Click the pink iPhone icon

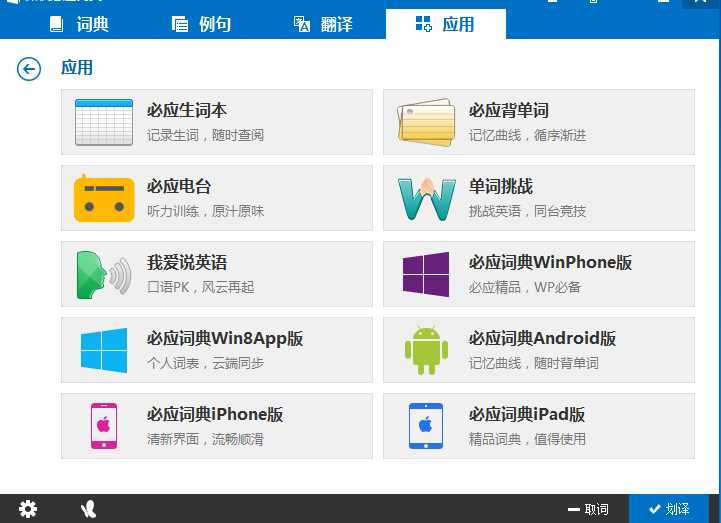tap(104, 426)
